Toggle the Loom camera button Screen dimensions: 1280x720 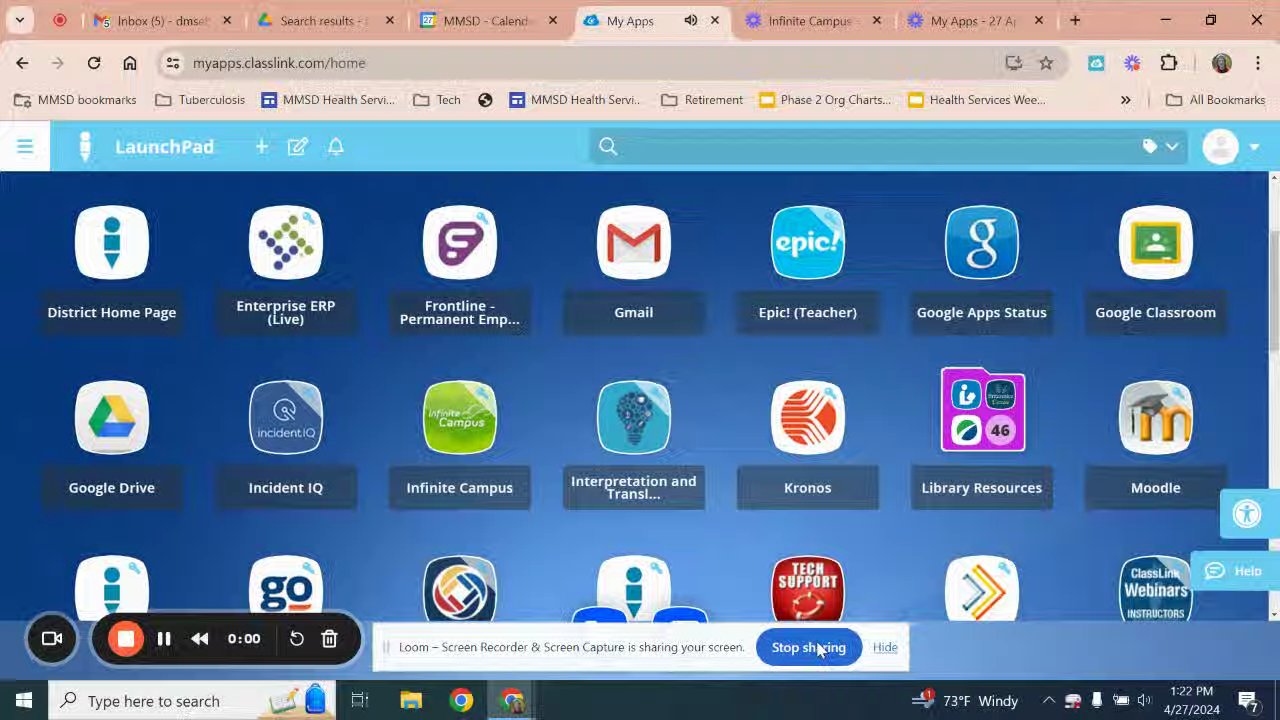click(52, 639)
